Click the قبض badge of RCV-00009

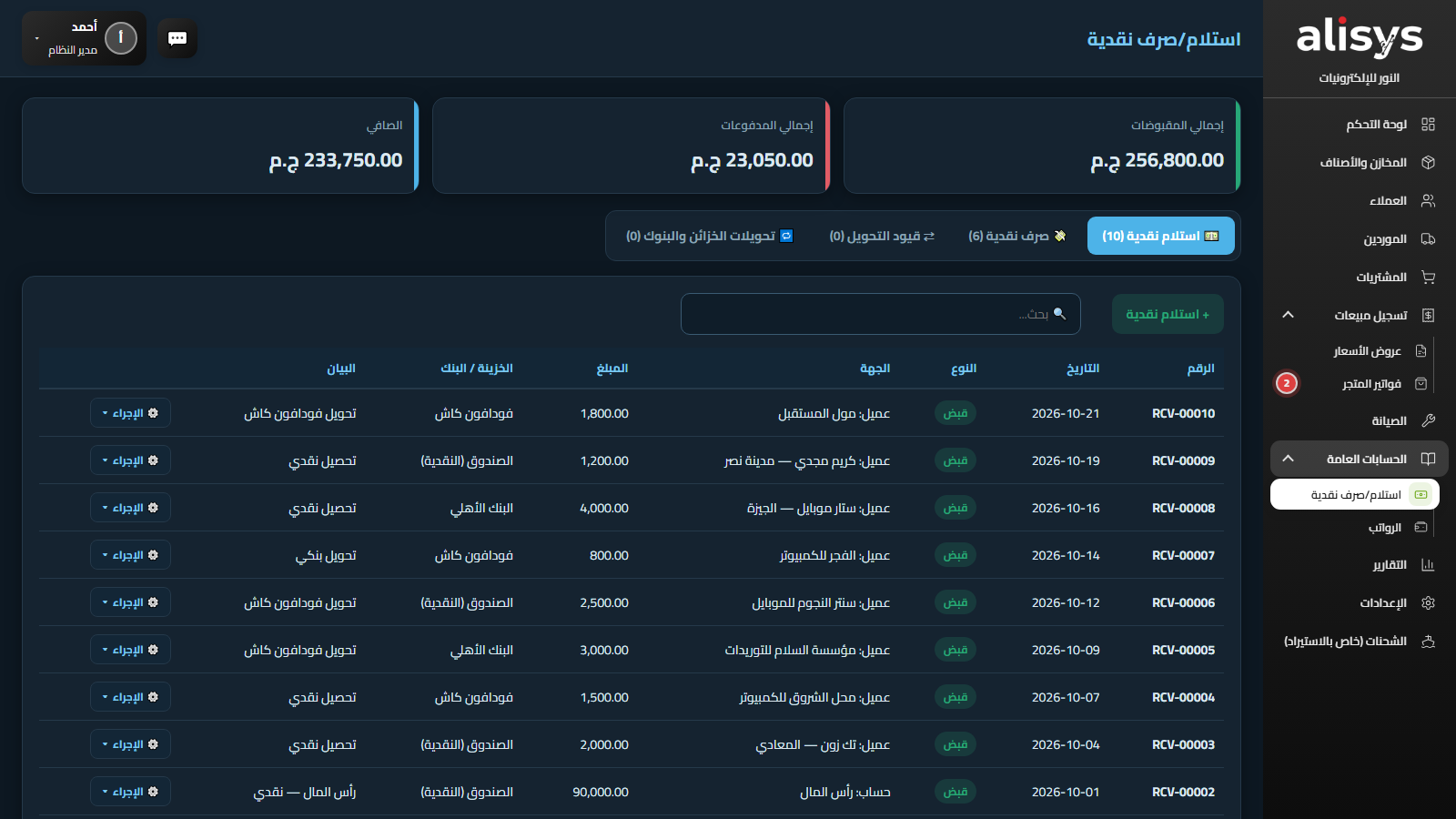click(x=955, y=460)
